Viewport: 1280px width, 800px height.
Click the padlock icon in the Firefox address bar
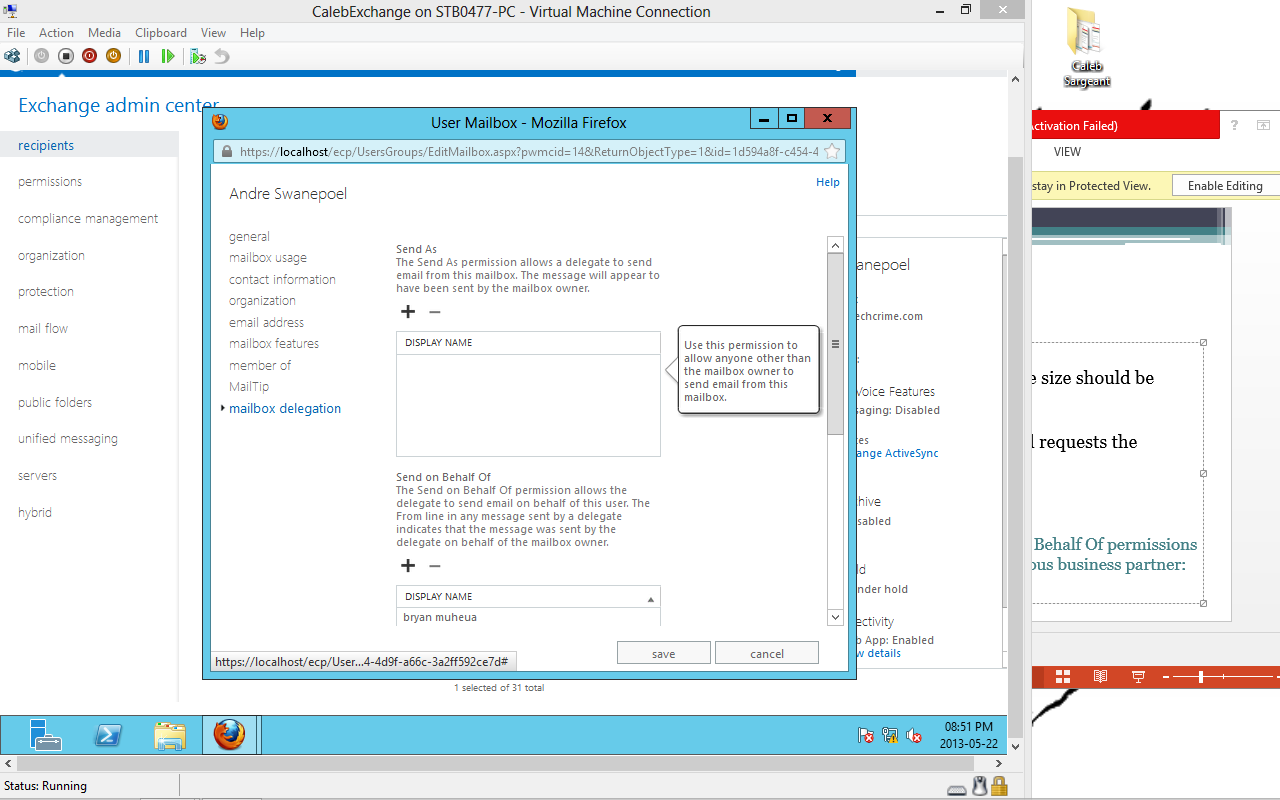tap(226, 152)
